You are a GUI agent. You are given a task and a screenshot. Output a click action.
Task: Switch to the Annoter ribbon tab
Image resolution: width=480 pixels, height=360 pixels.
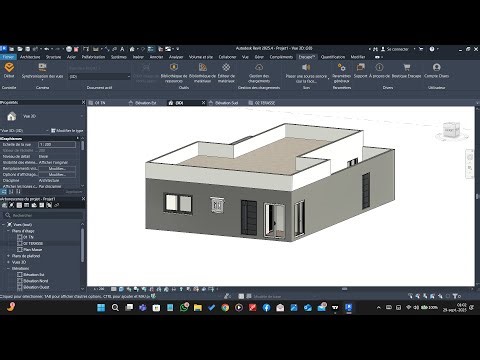coord(156,57)
